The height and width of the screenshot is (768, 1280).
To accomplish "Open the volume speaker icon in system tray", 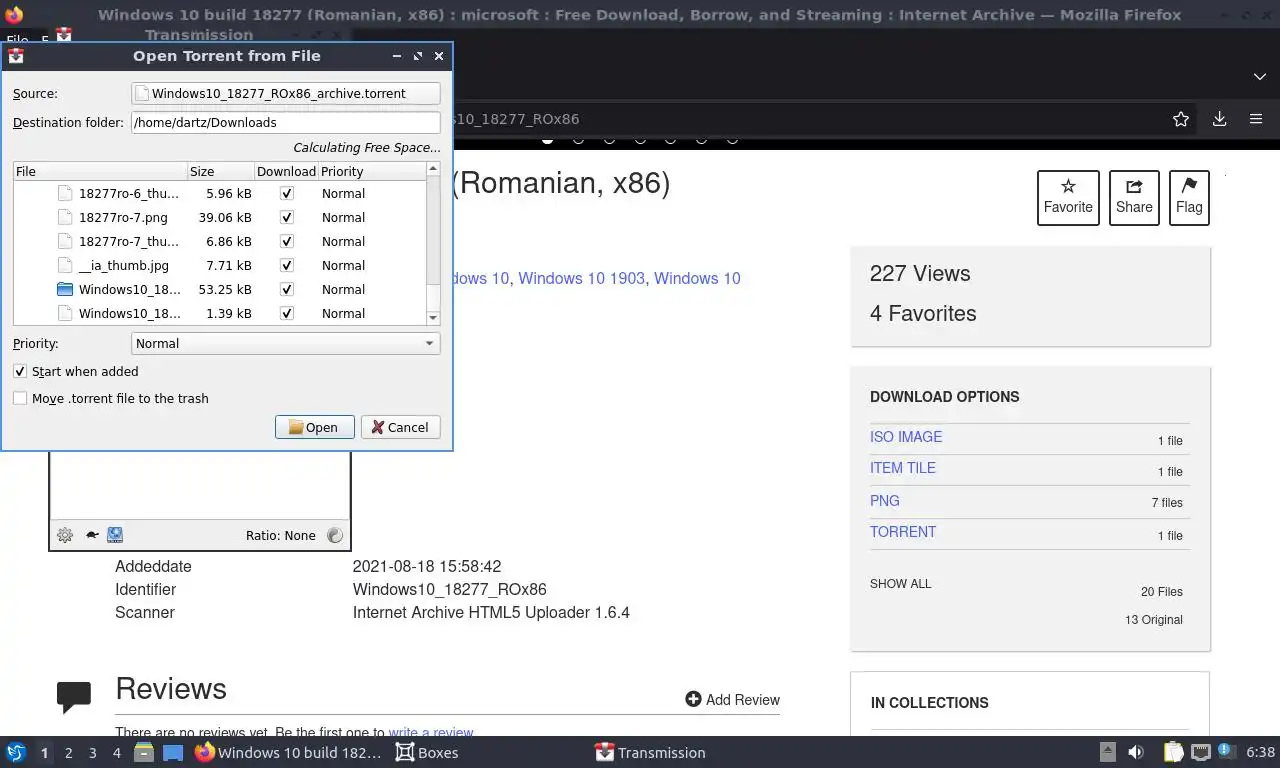I will click(x=1136, y=752).
